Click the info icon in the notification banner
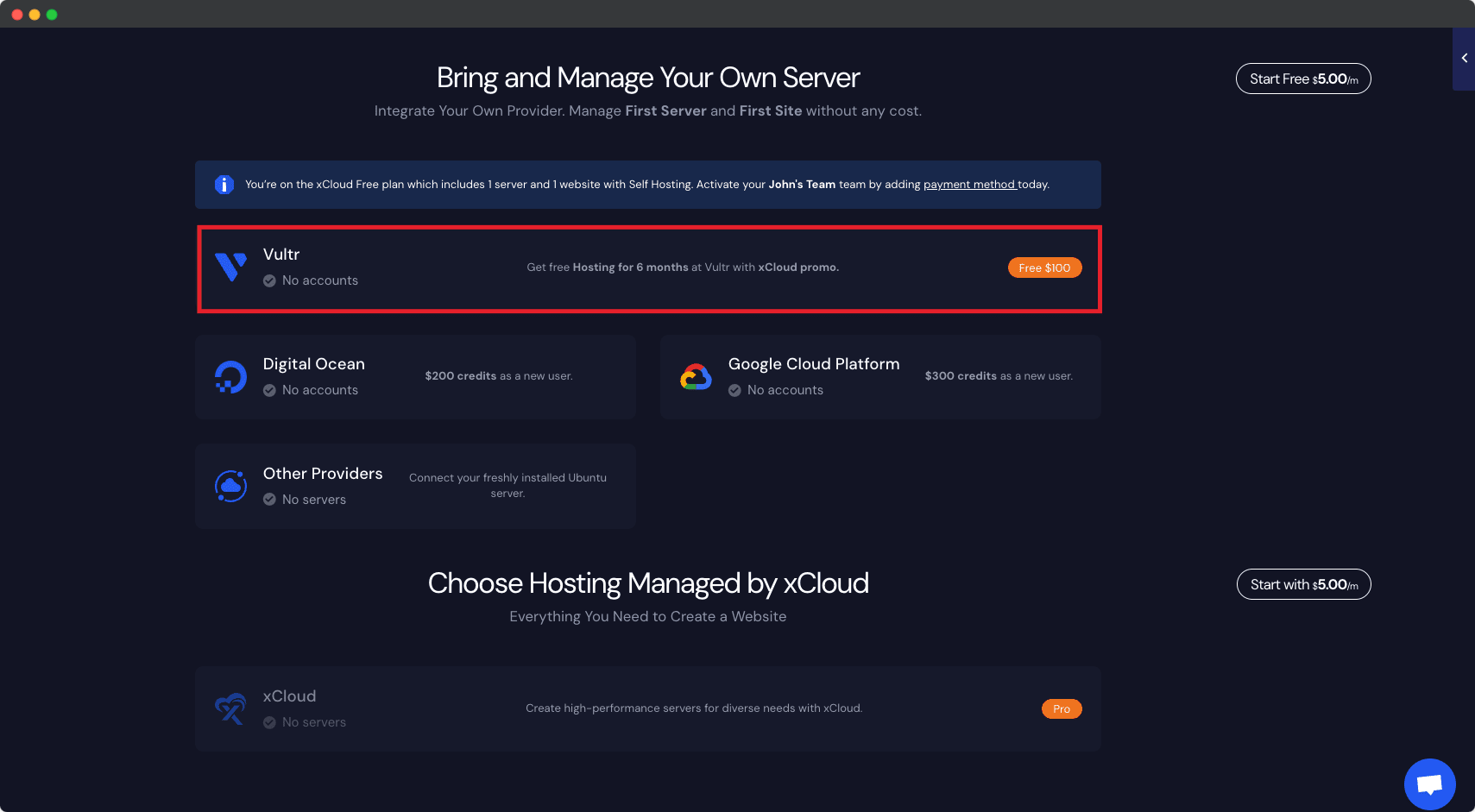 click(x=224, y=185)
